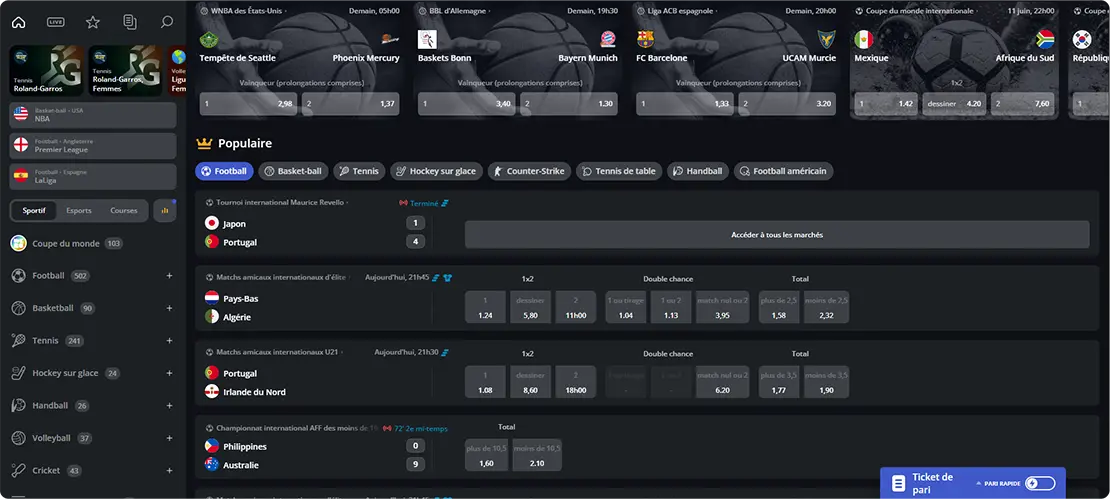Click the Cricket sidebar icon
This screenshot has height=499, width=1110.
[x=18, y=471]
